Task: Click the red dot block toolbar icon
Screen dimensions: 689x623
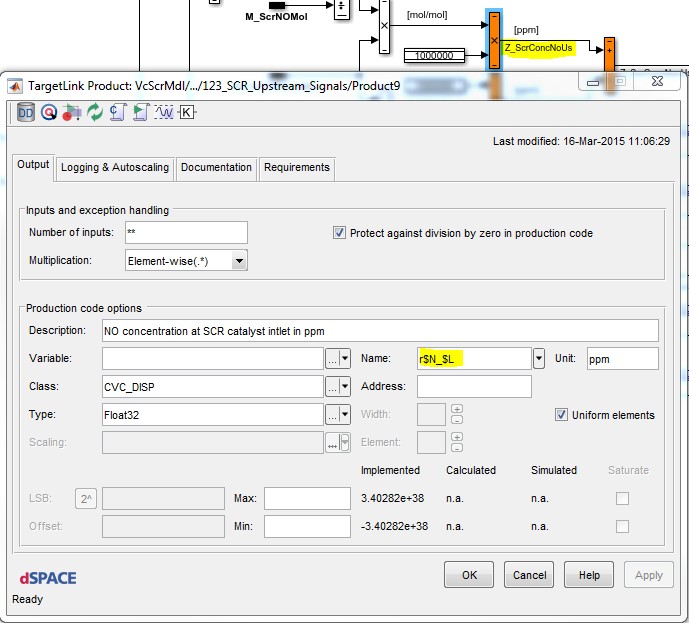Action: [72, 112]
